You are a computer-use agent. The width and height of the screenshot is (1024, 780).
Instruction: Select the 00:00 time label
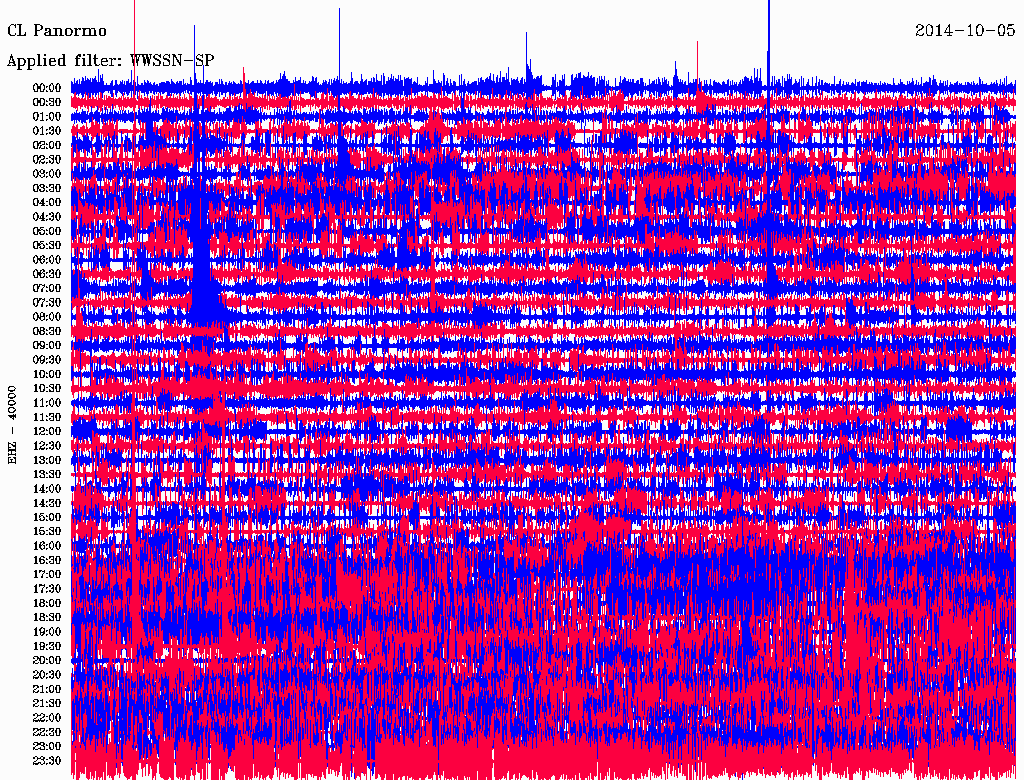[47, 88]
